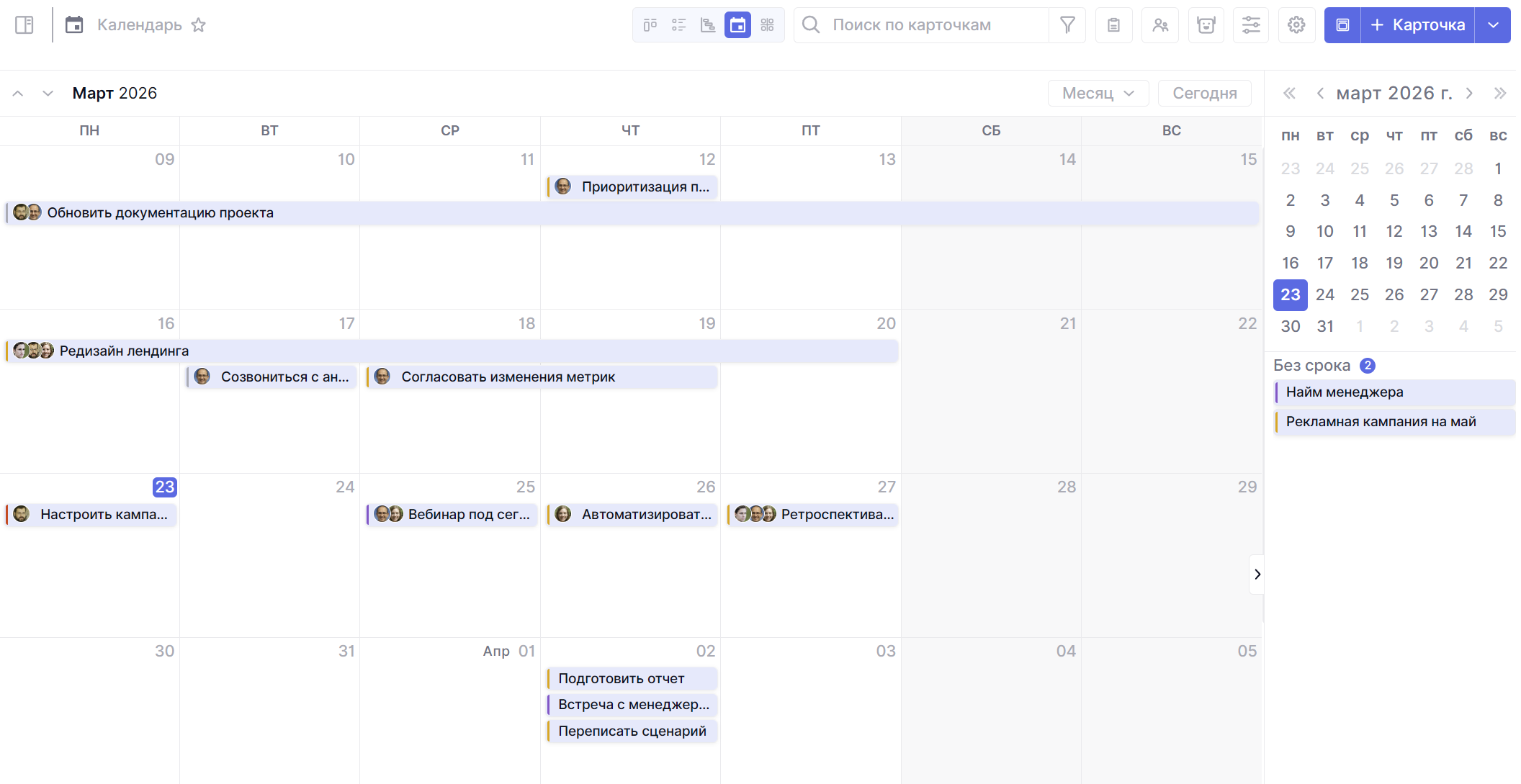This screenshot has width=1521, height=784.
Task: Collapse the right side panel arrow
Action: click(x=1257, y=574)
